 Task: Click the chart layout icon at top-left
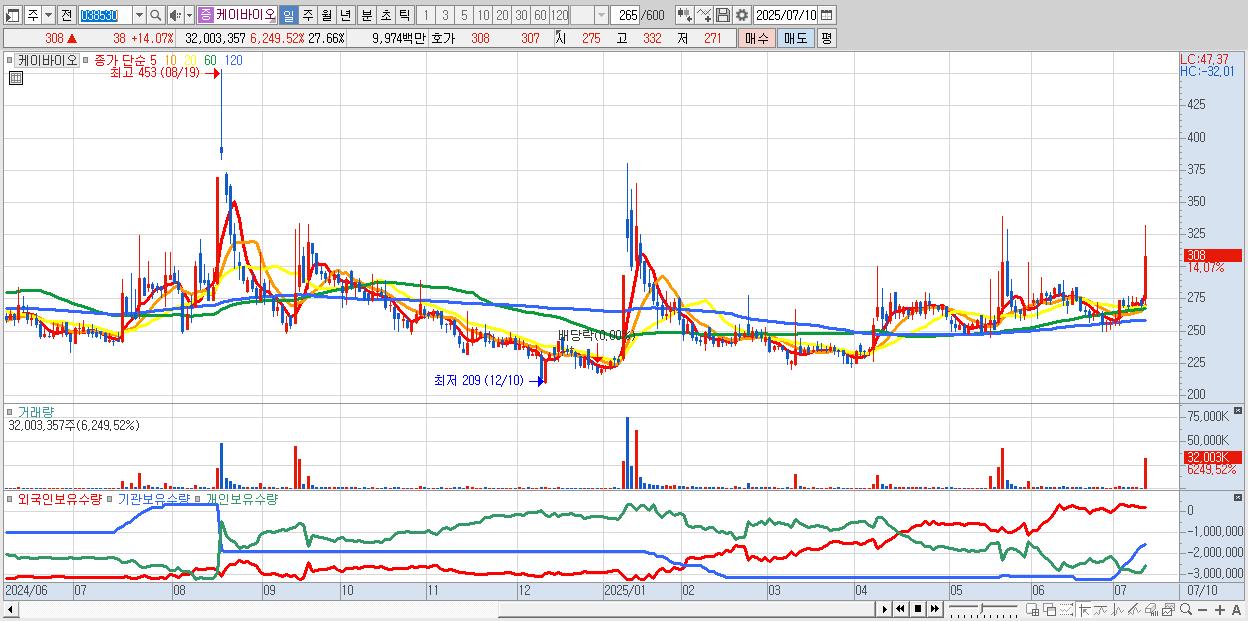tap(13, 15)
